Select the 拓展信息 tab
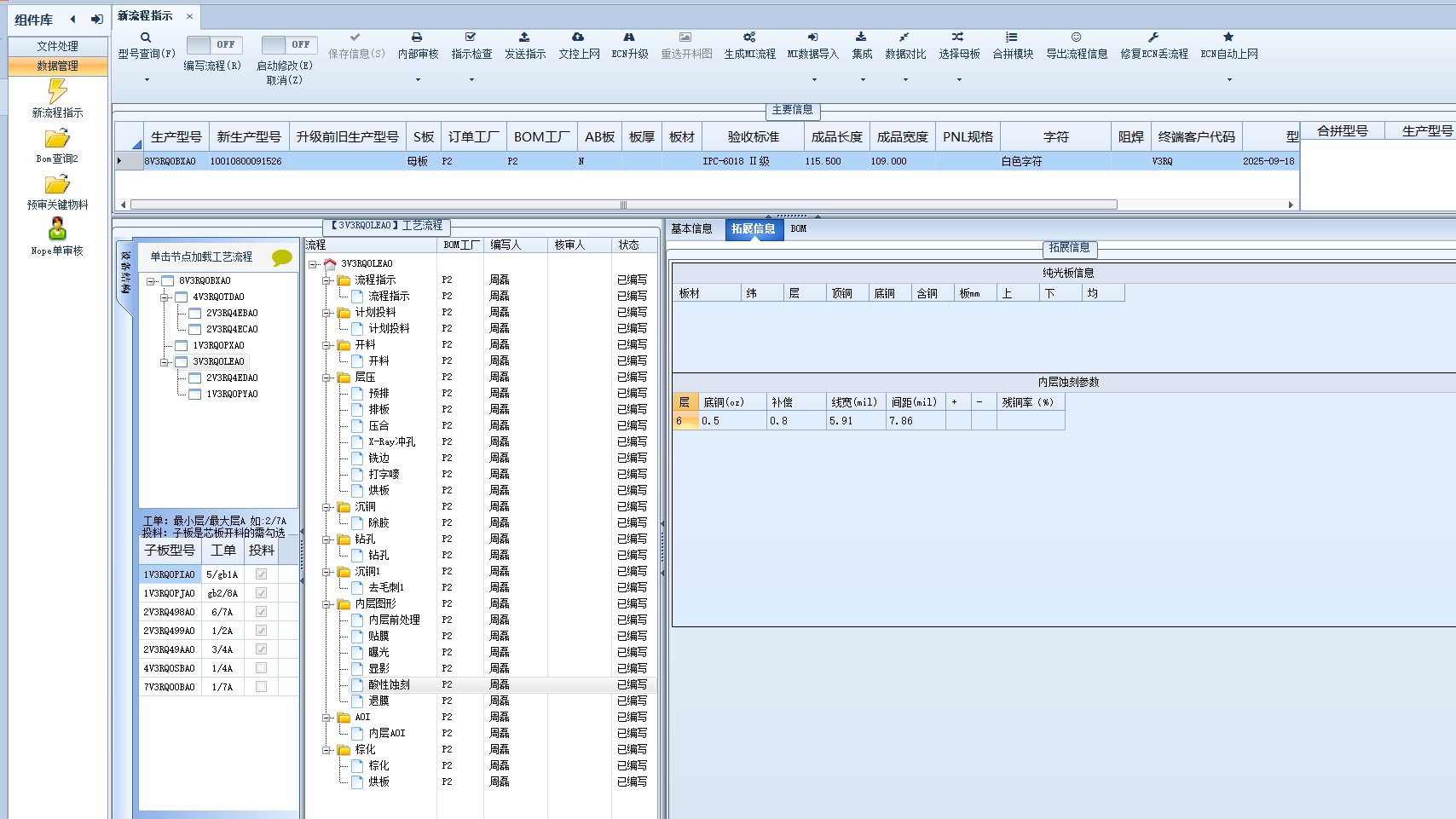 tap(754, 229)
